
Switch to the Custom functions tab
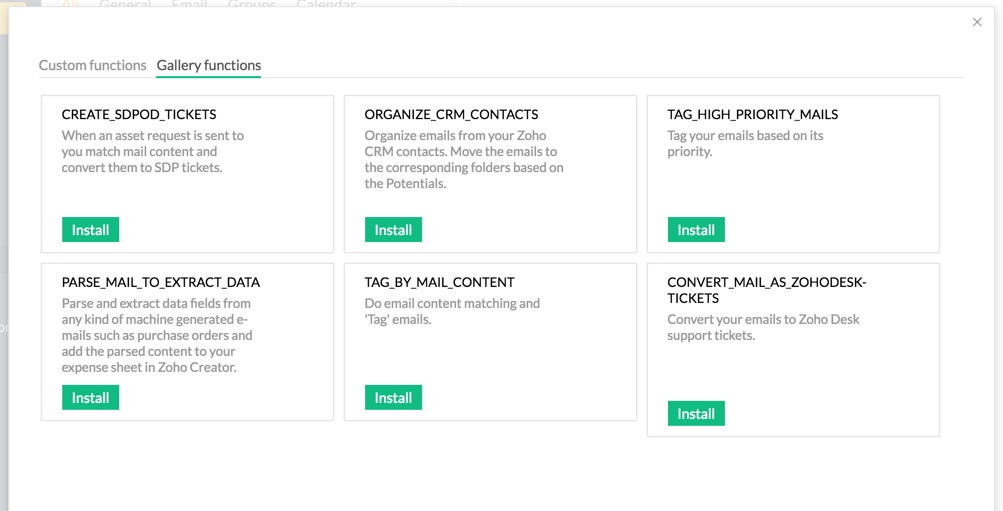tap(92, 65)
